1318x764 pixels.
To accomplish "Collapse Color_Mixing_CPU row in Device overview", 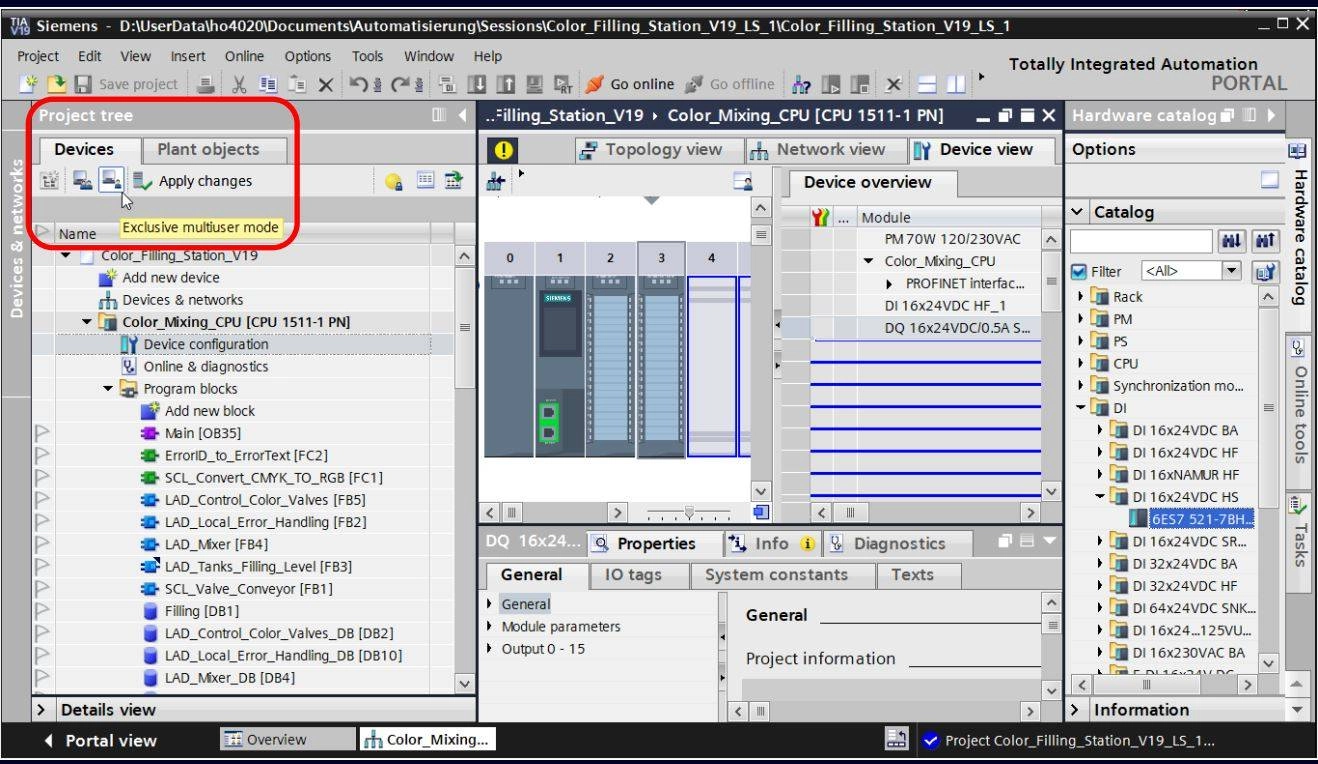I will (870, 261).
